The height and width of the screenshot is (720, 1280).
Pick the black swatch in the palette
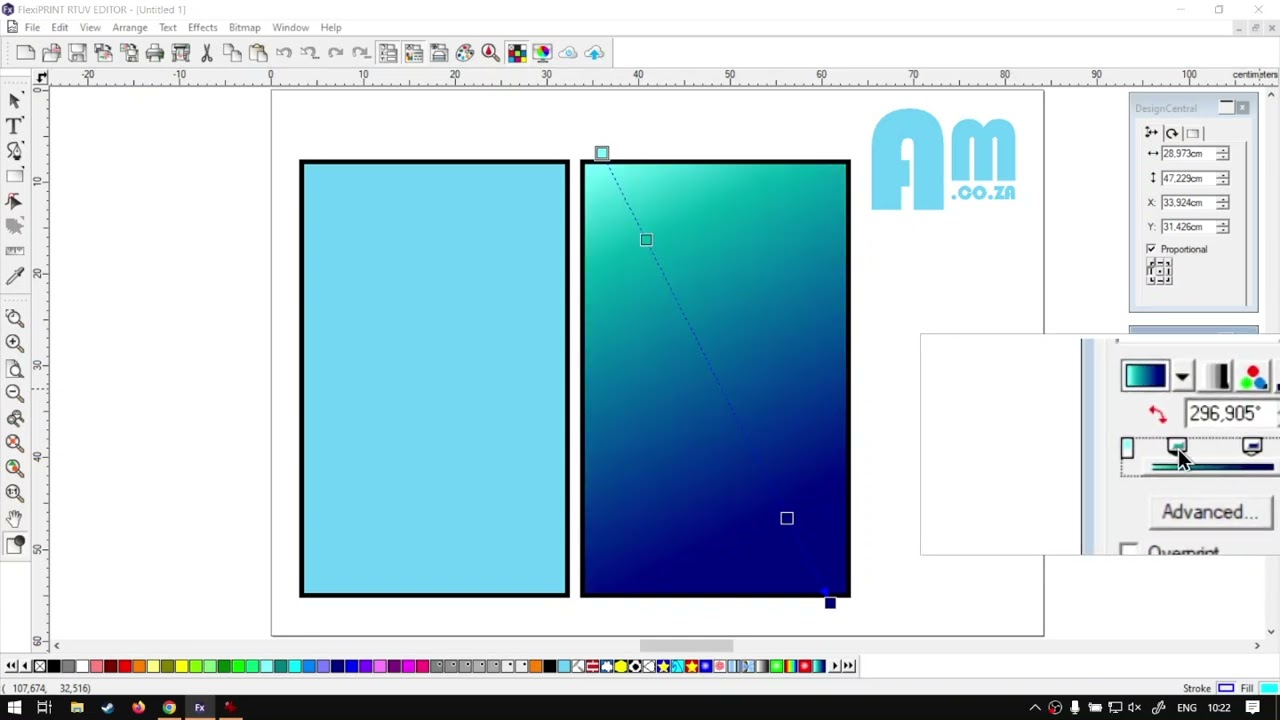[x=54, y=666]
